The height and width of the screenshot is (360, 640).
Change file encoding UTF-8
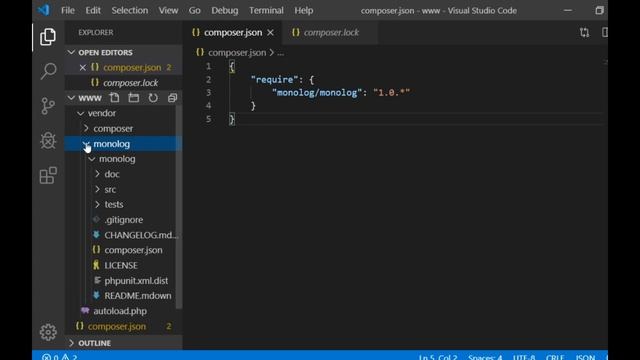pos(524,357)
